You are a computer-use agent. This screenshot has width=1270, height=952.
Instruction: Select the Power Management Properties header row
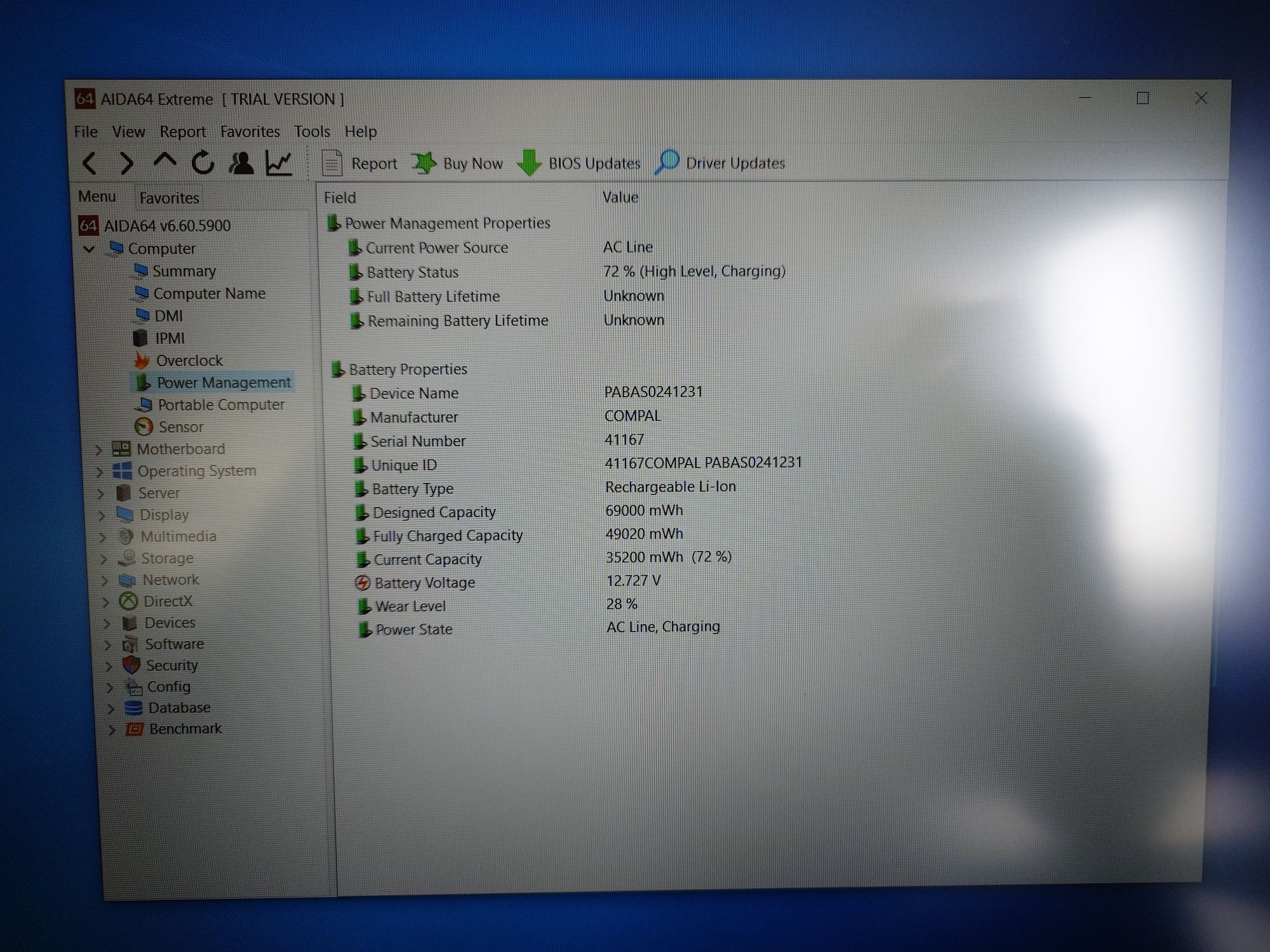(438, 223)
